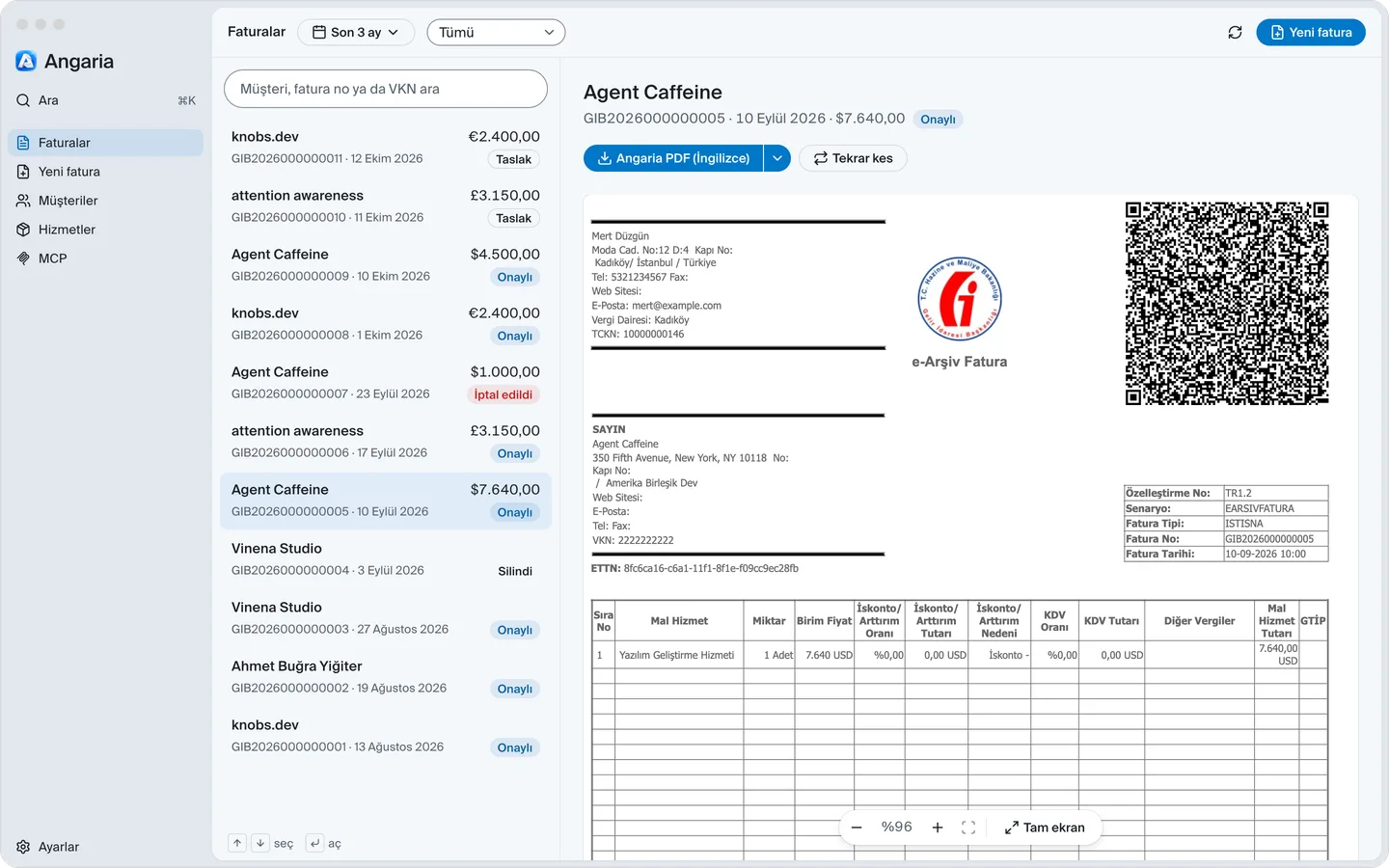Select Agent Caffeine $4.500,00 invoice

(386, 265)
